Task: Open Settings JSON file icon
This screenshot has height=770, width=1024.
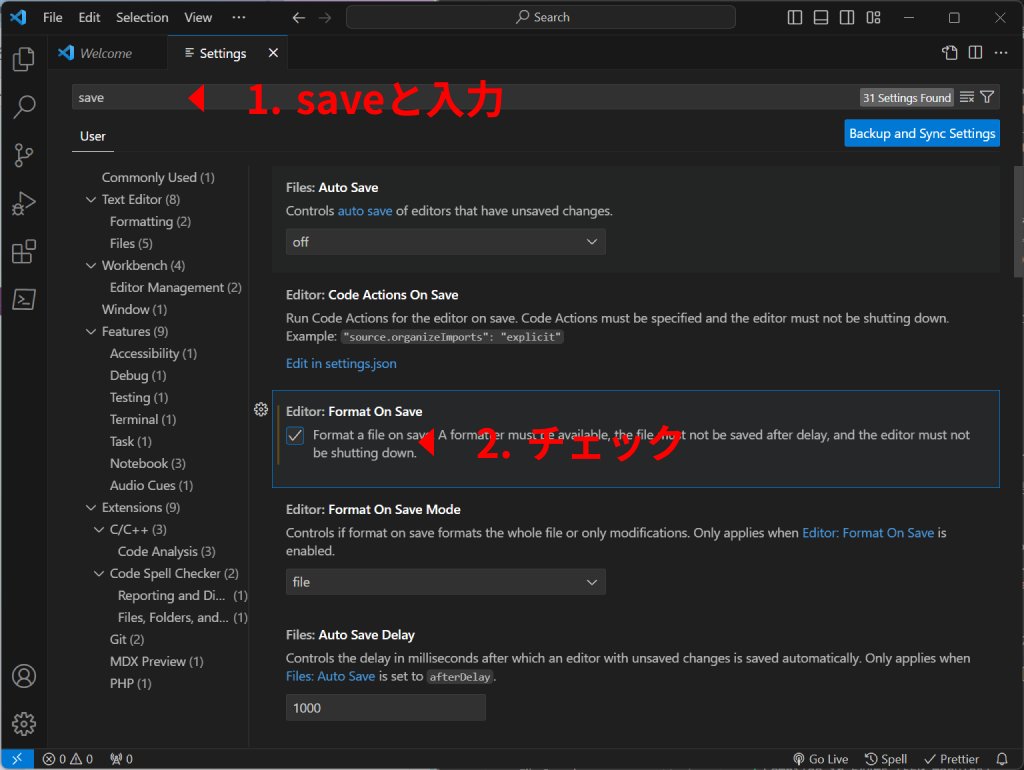Action: tap(950, 53)
